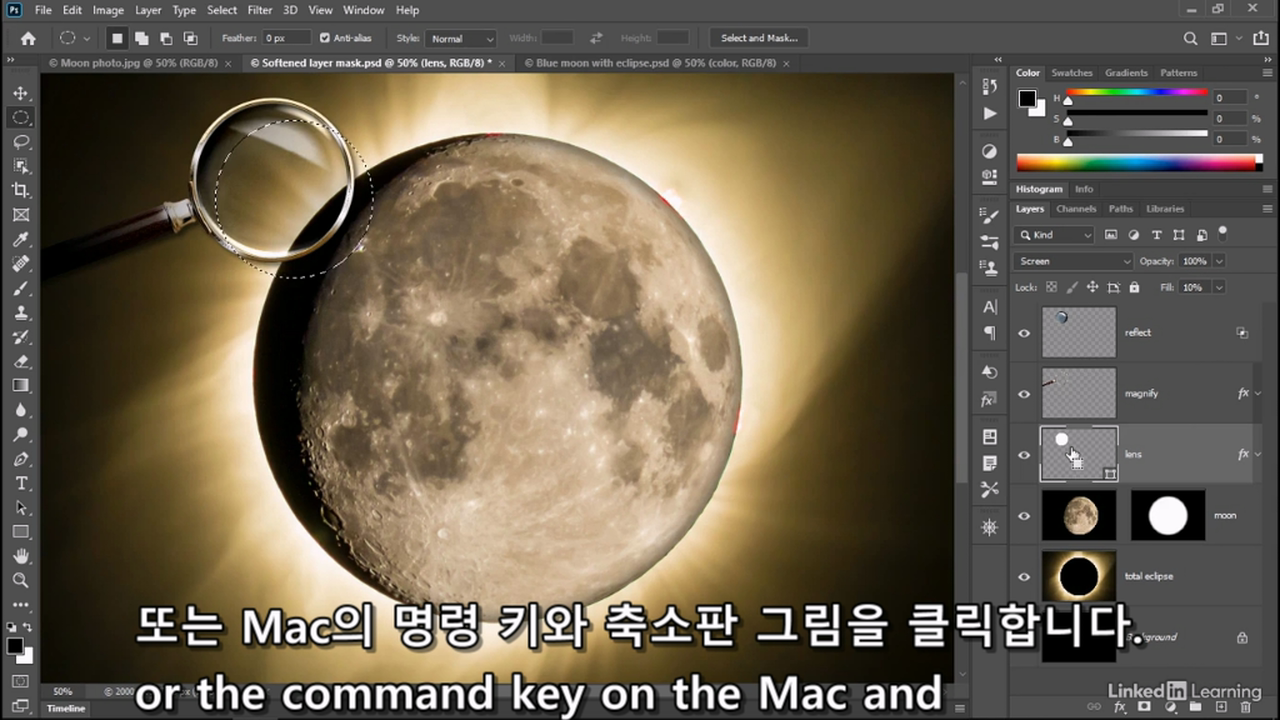
Task: Toggle the Anti-alias checkbox
Action: (x=325, y=38)
